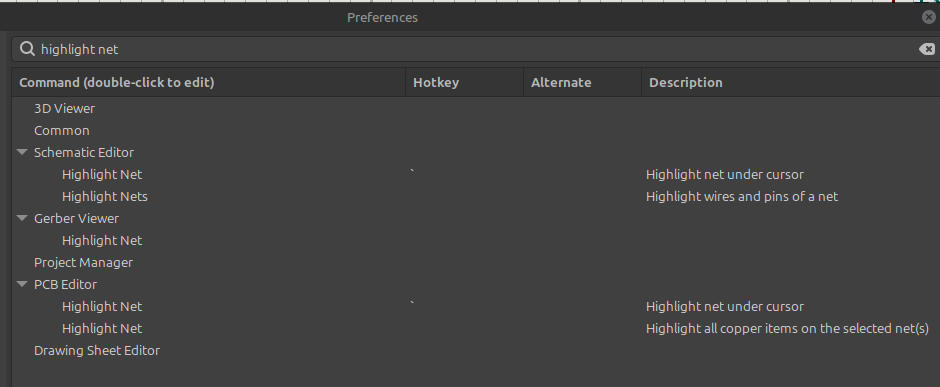Close the Preferences dialog

point(929,17)
